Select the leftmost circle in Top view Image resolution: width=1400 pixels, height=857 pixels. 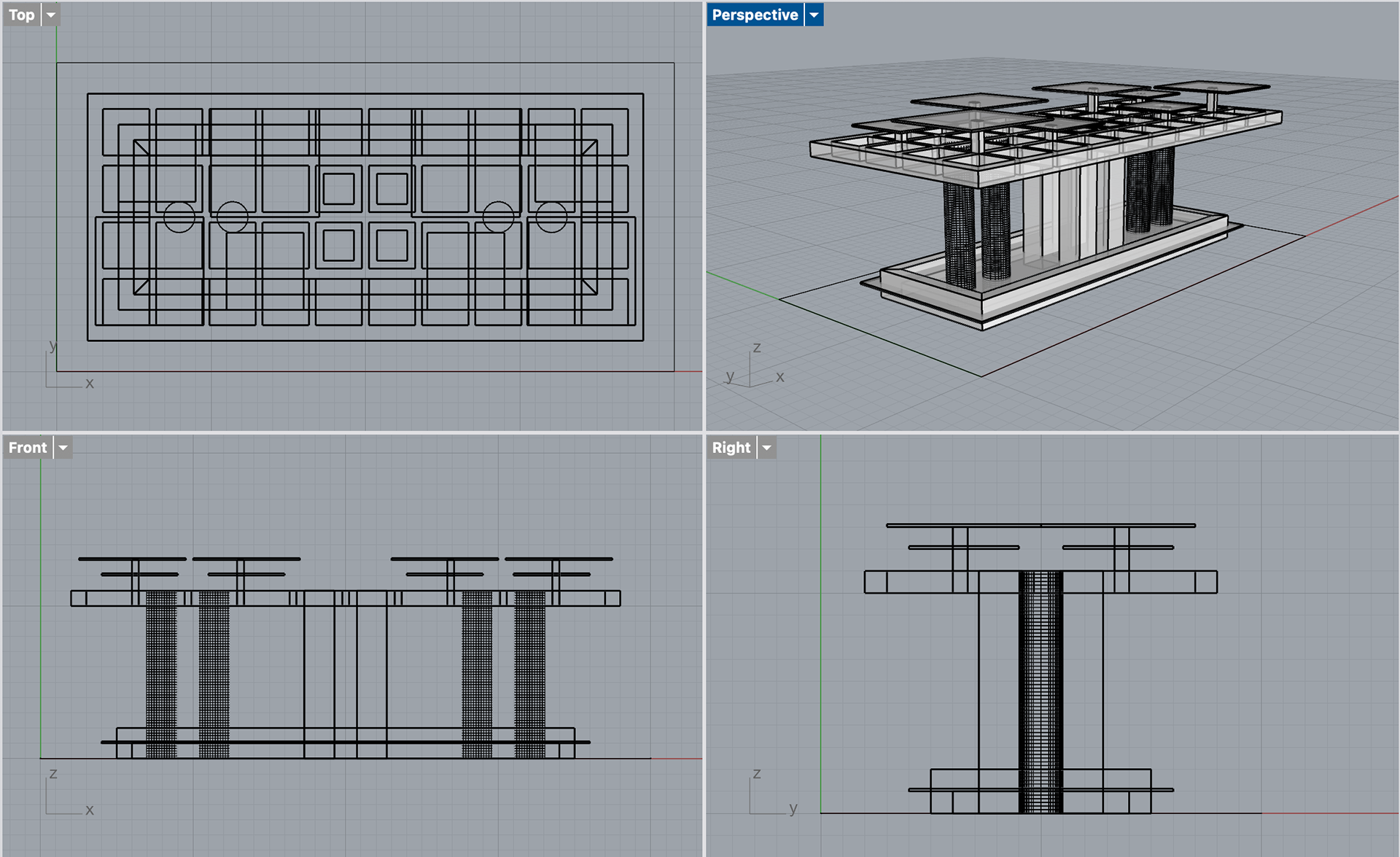(x=179, y=217)
